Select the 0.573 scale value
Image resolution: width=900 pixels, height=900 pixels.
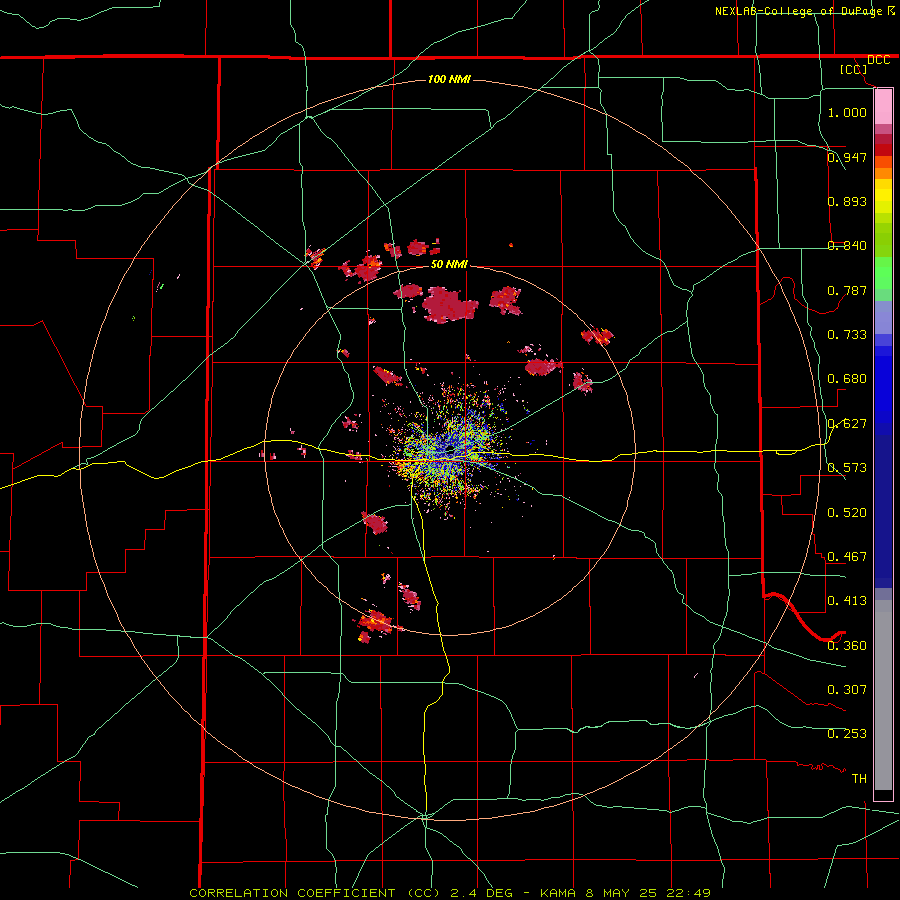click(847, 468)
